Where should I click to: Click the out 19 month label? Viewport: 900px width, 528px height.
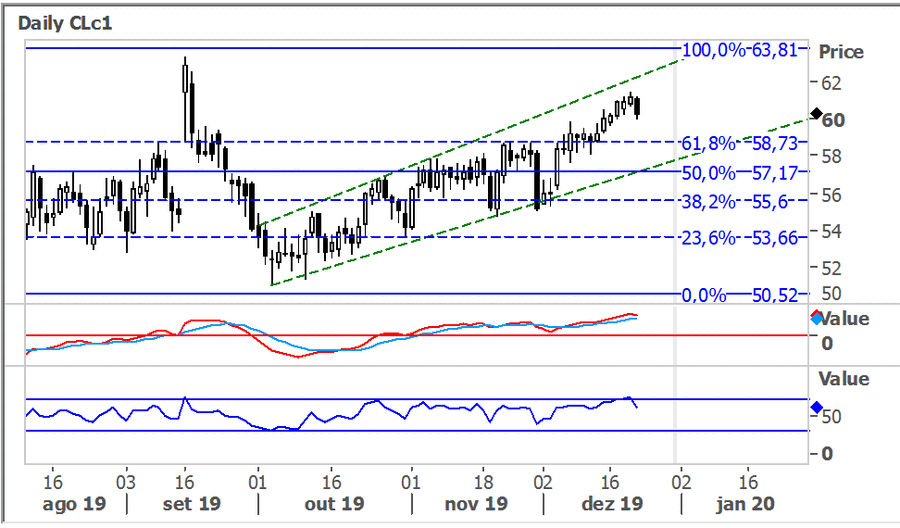coord(334,504)
